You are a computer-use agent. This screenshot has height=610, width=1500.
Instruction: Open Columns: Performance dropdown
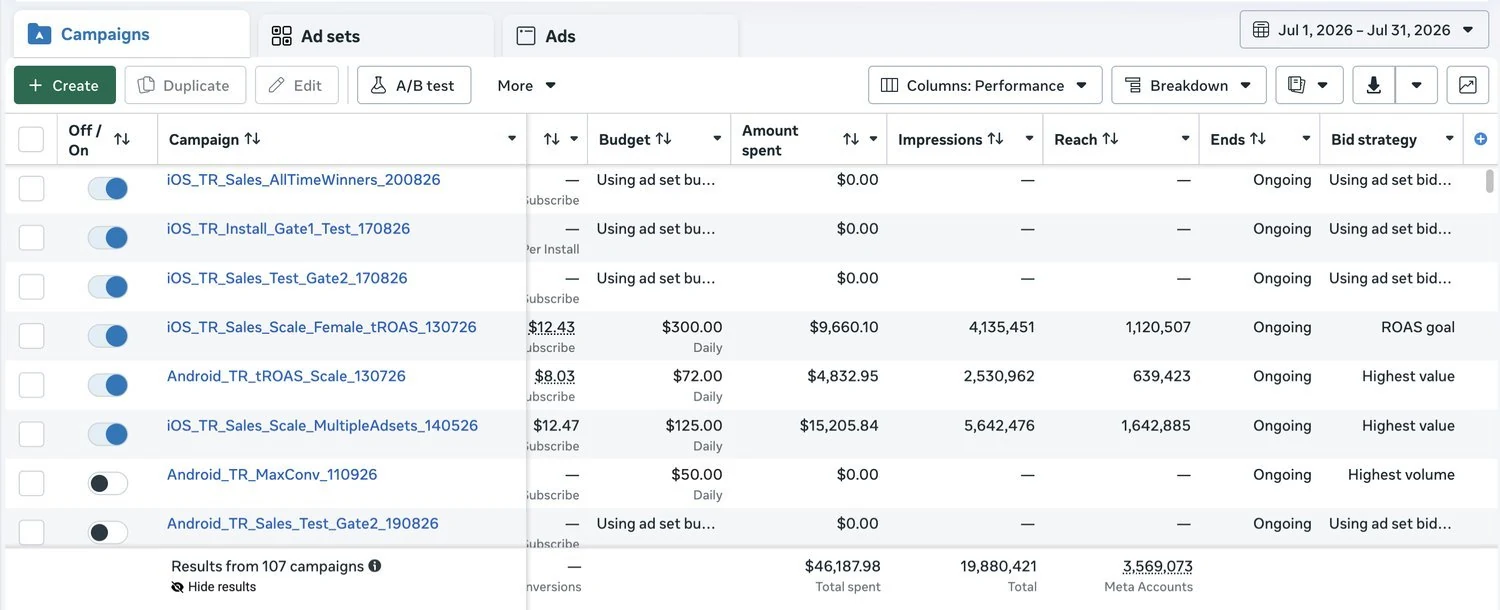coord(985,85)
